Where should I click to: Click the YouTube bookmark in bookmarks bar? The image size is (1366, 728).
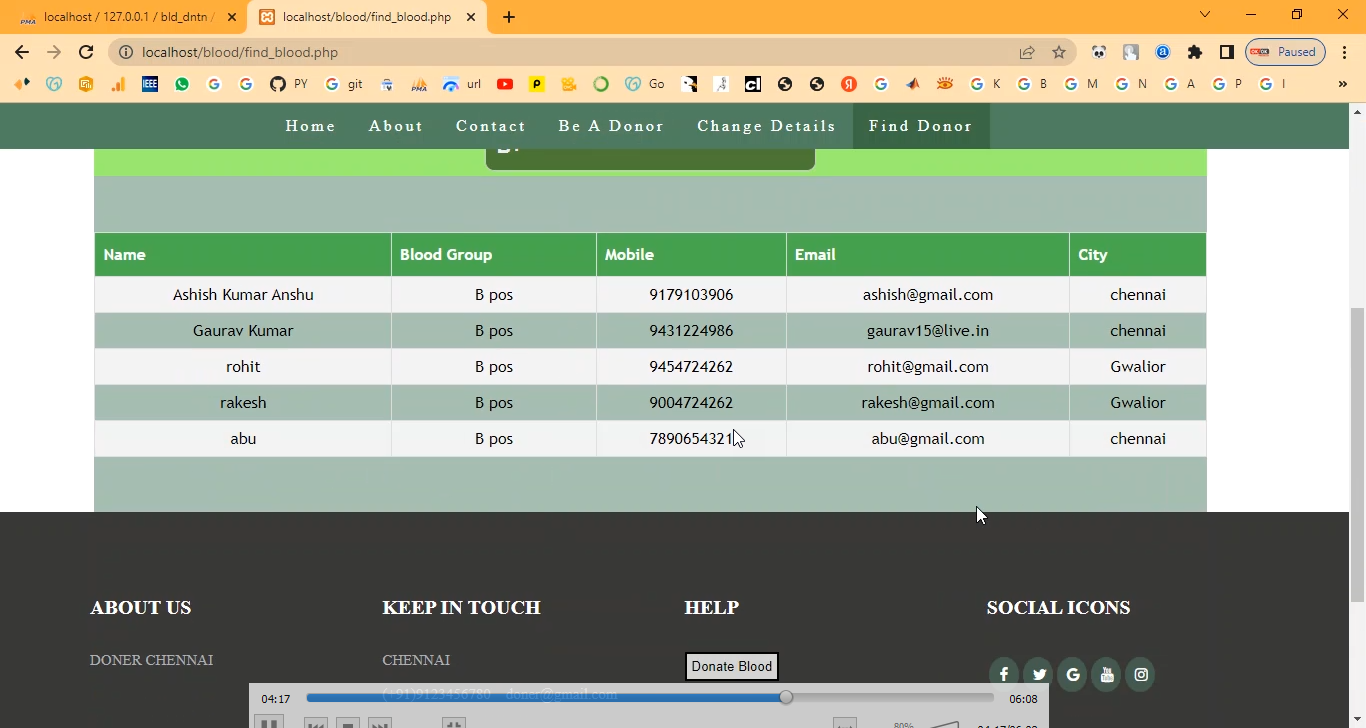(505, 84)
